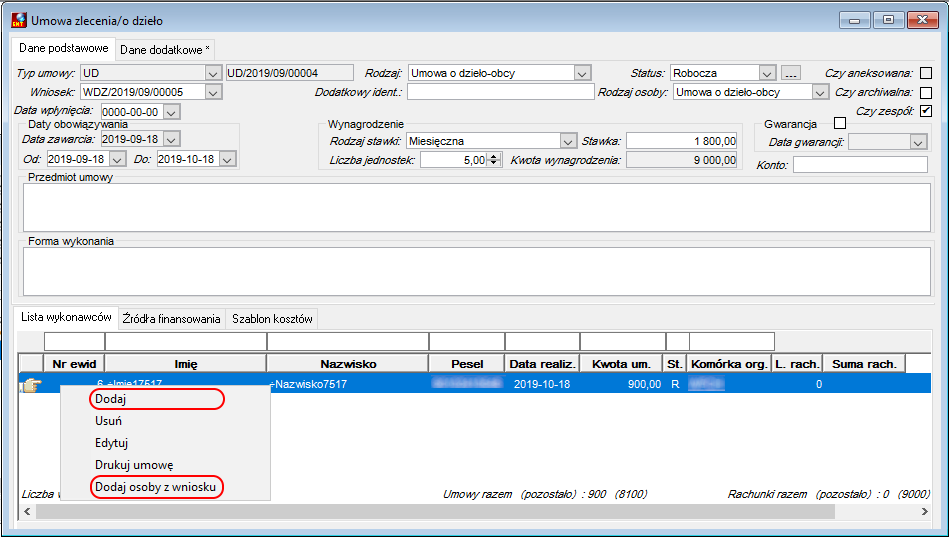Open the Do date dropdown

click(x=228, y=160)
